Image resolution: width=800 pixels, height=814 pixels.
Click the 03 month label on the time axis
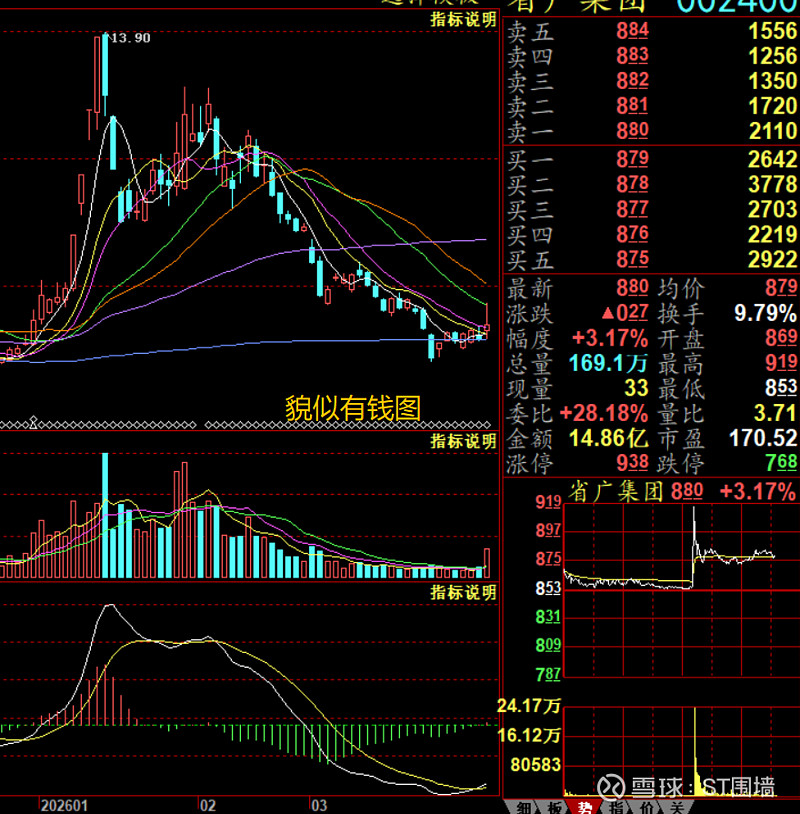point(319,806)
